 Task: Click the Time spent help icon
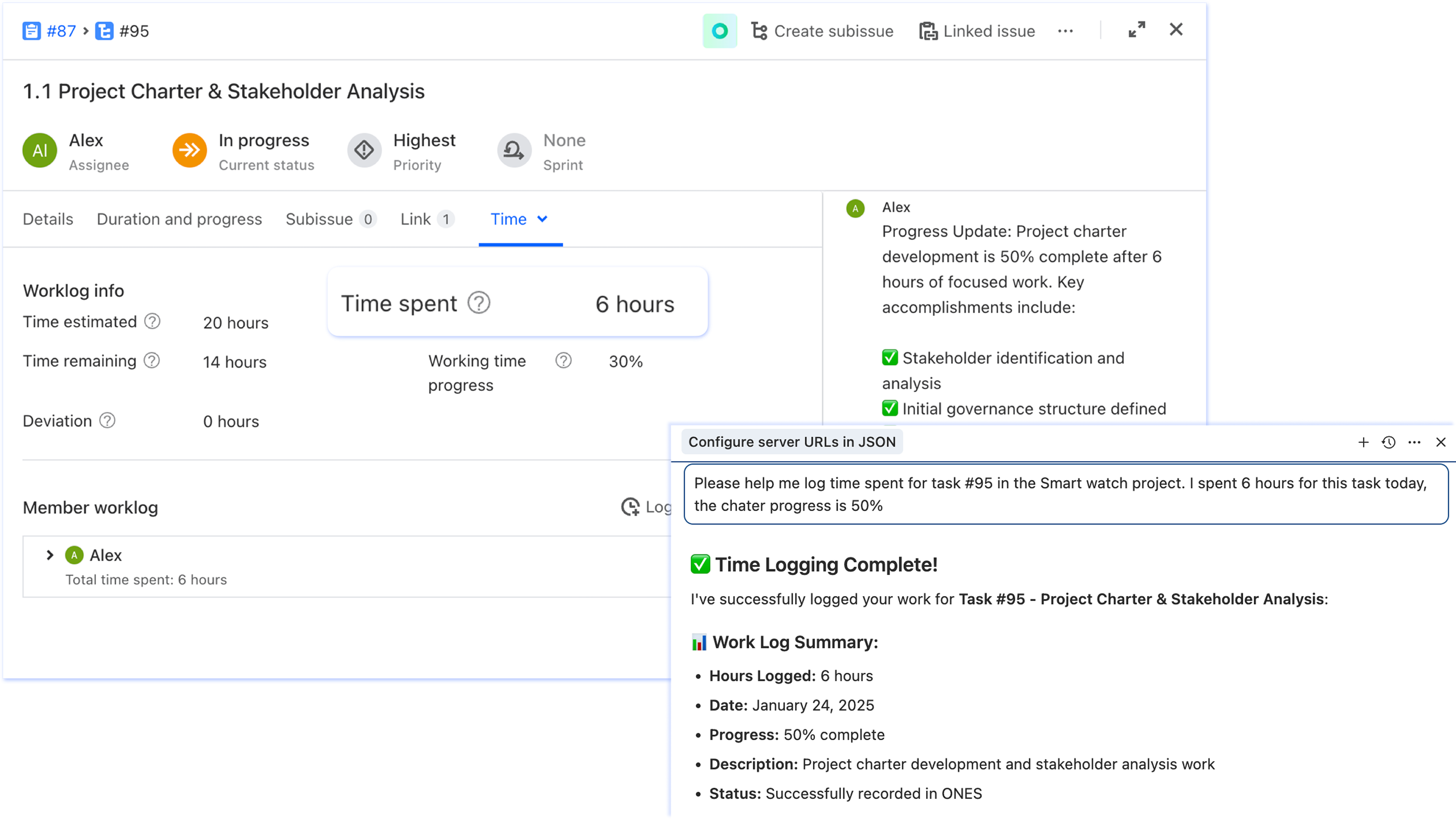point(478,303)
